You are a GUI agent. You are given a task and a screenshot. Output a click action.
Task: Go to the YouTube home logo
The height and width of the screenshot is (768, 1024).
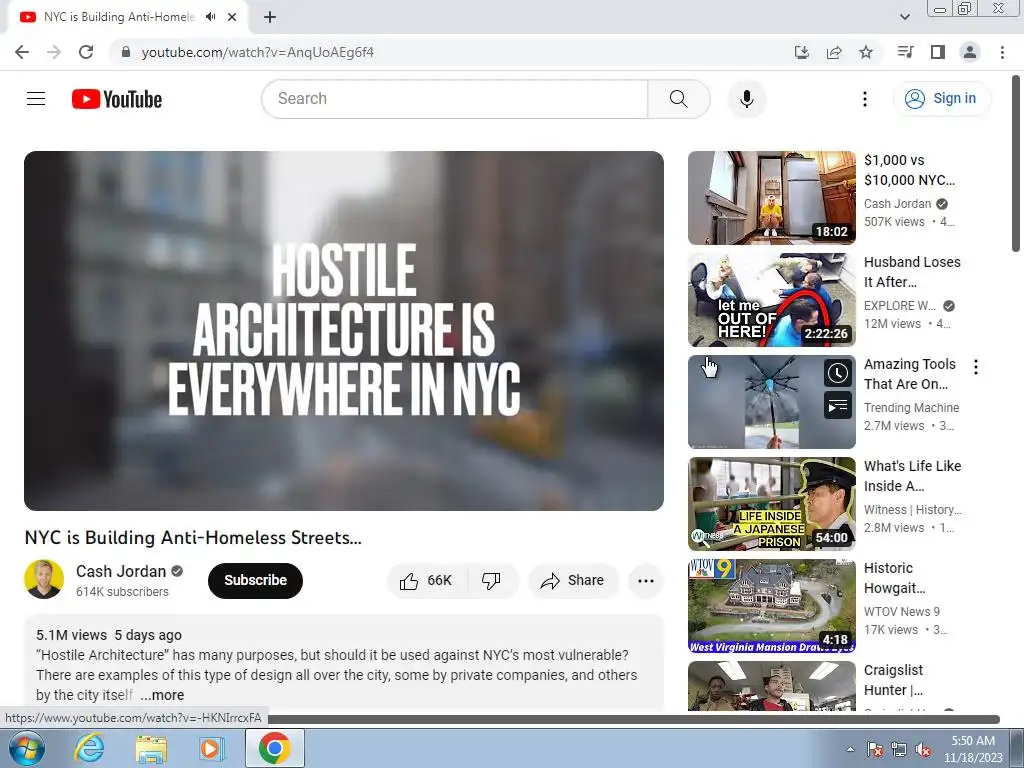click(117, 99)
